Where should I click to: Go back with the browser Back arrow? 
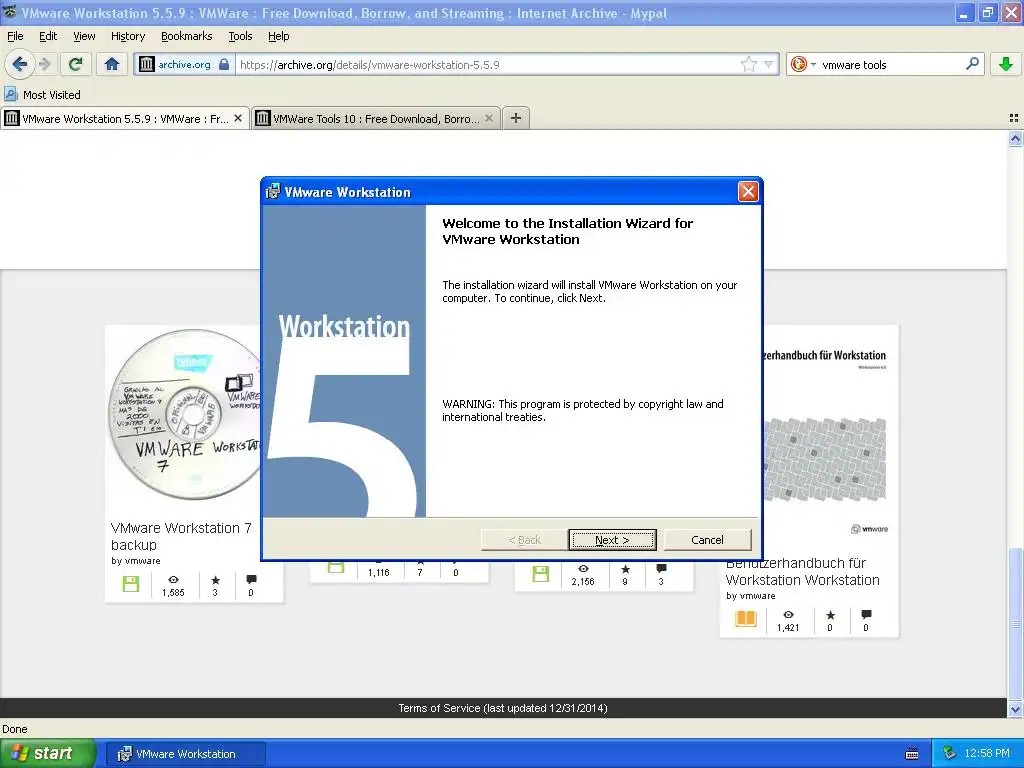(x=19, y=64)
